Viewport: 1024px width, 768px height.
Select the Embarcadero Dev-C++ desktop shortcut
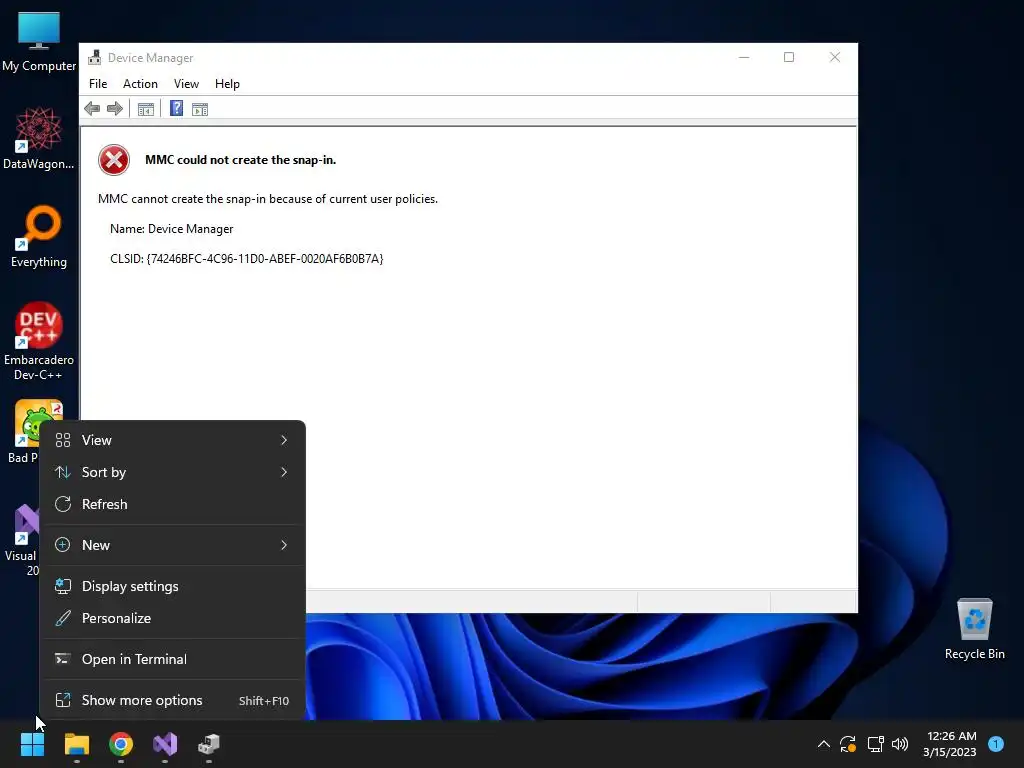[39, 341]
